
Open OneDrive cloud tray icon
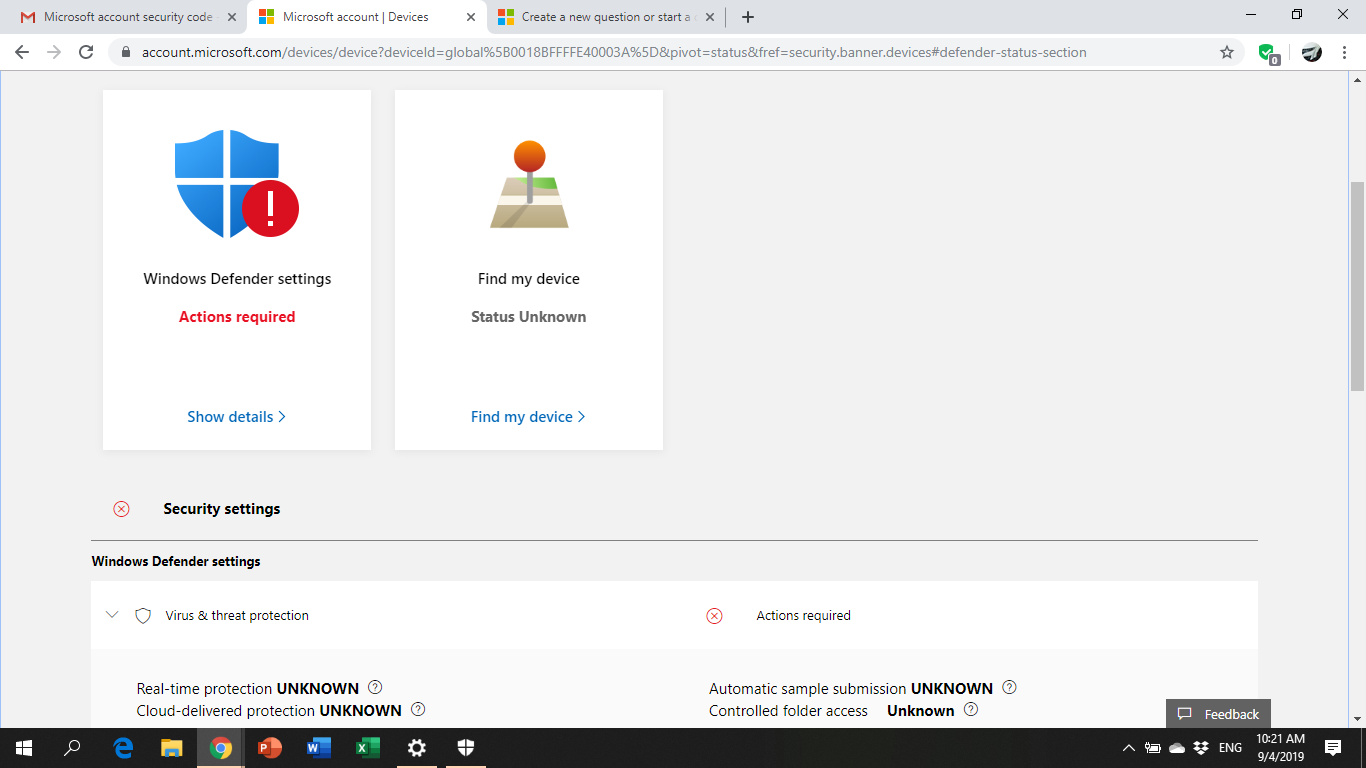pyautogui.click(x=1177, y=748)
